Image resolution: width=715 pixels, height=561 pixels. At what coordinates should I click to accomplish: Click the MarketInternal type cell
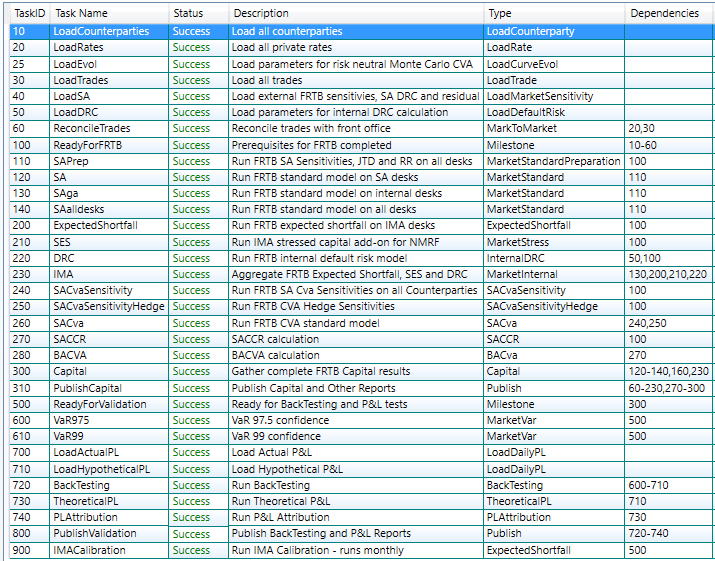pos(554,274)
